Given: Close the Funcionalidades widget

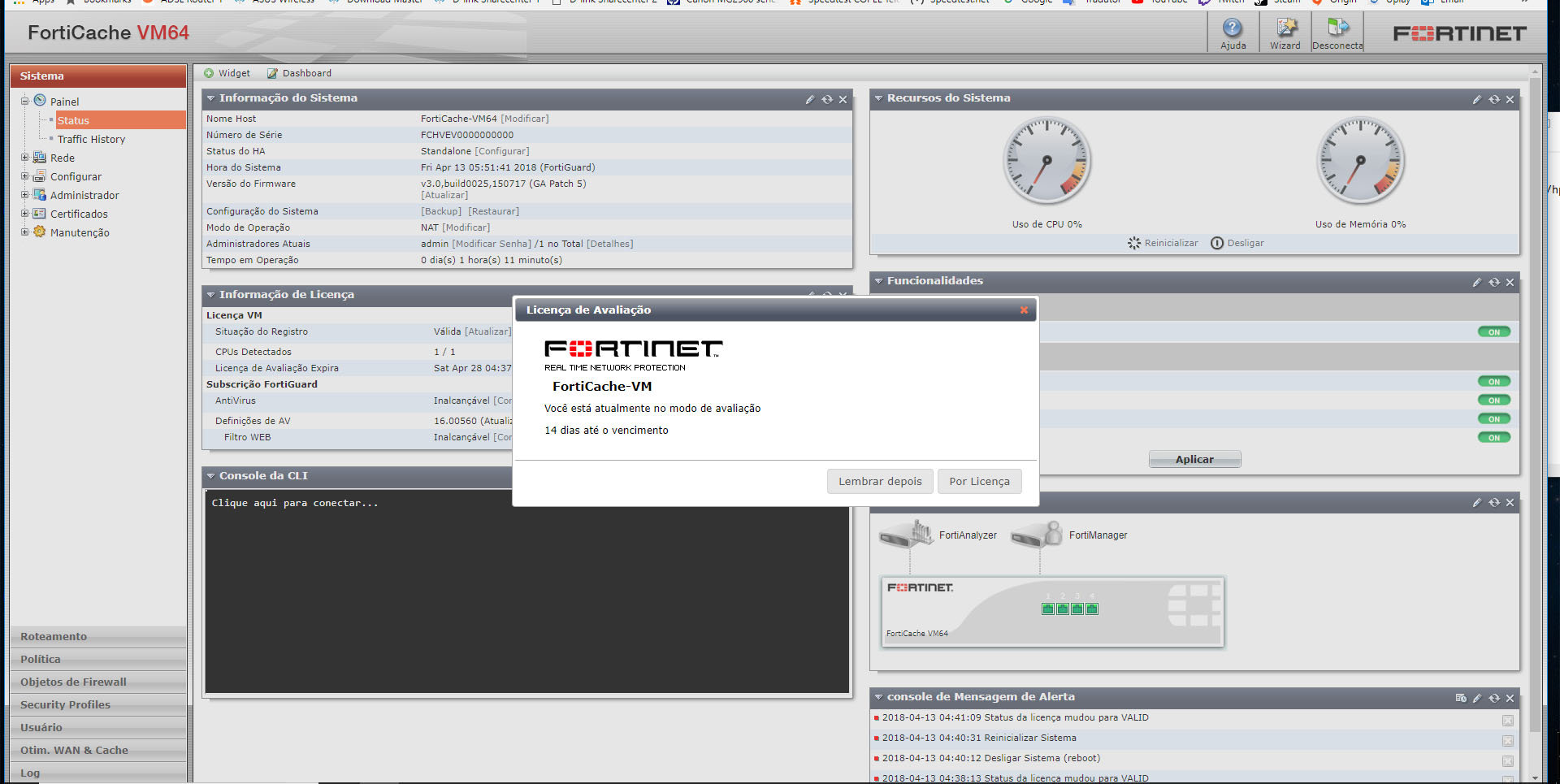Looking at the screenshot, I should pyautogui.click(x=1510, y=282).
